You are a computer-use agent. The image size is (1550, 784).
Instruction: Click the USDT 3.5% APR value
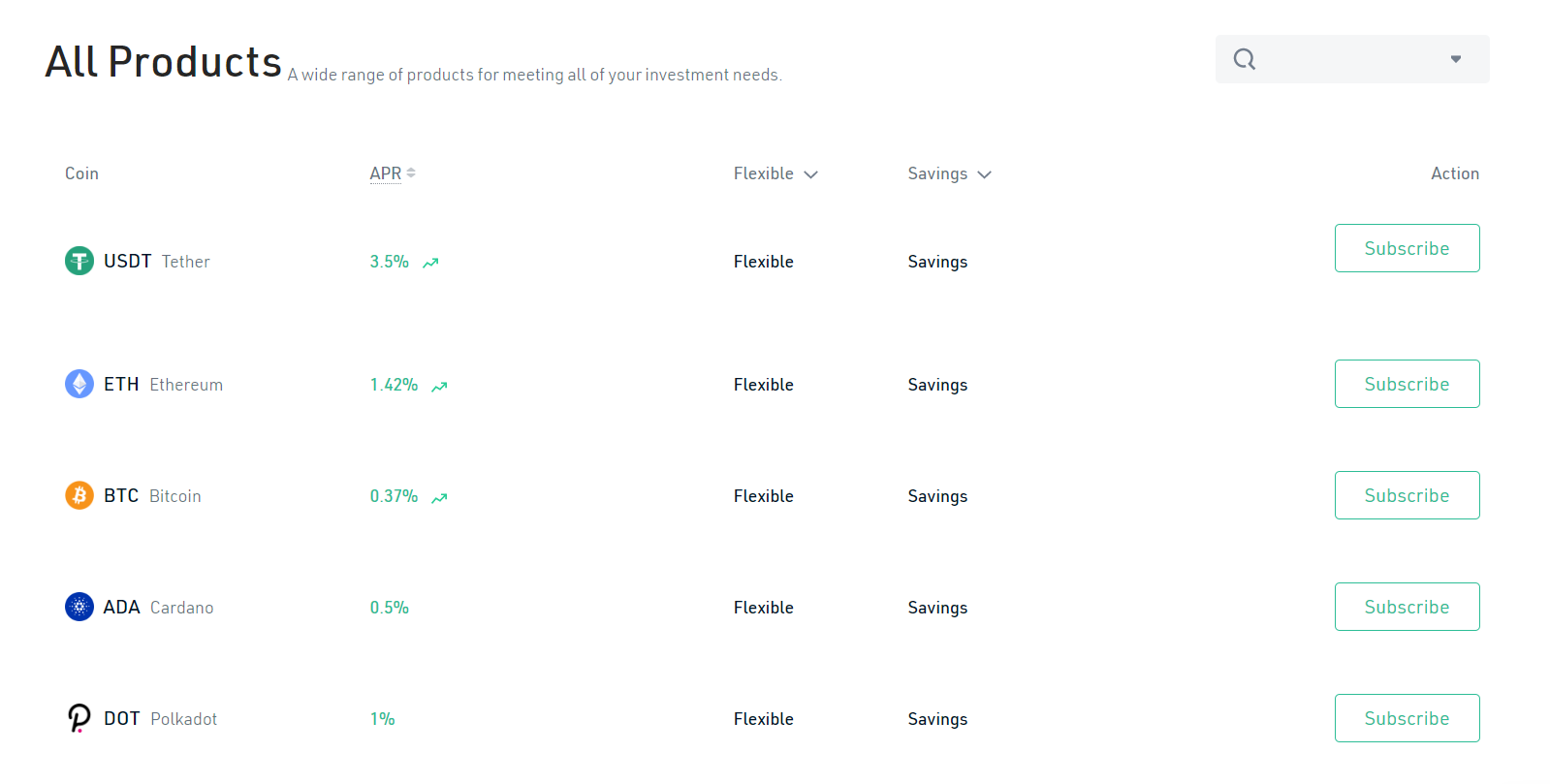coord(389,262)
